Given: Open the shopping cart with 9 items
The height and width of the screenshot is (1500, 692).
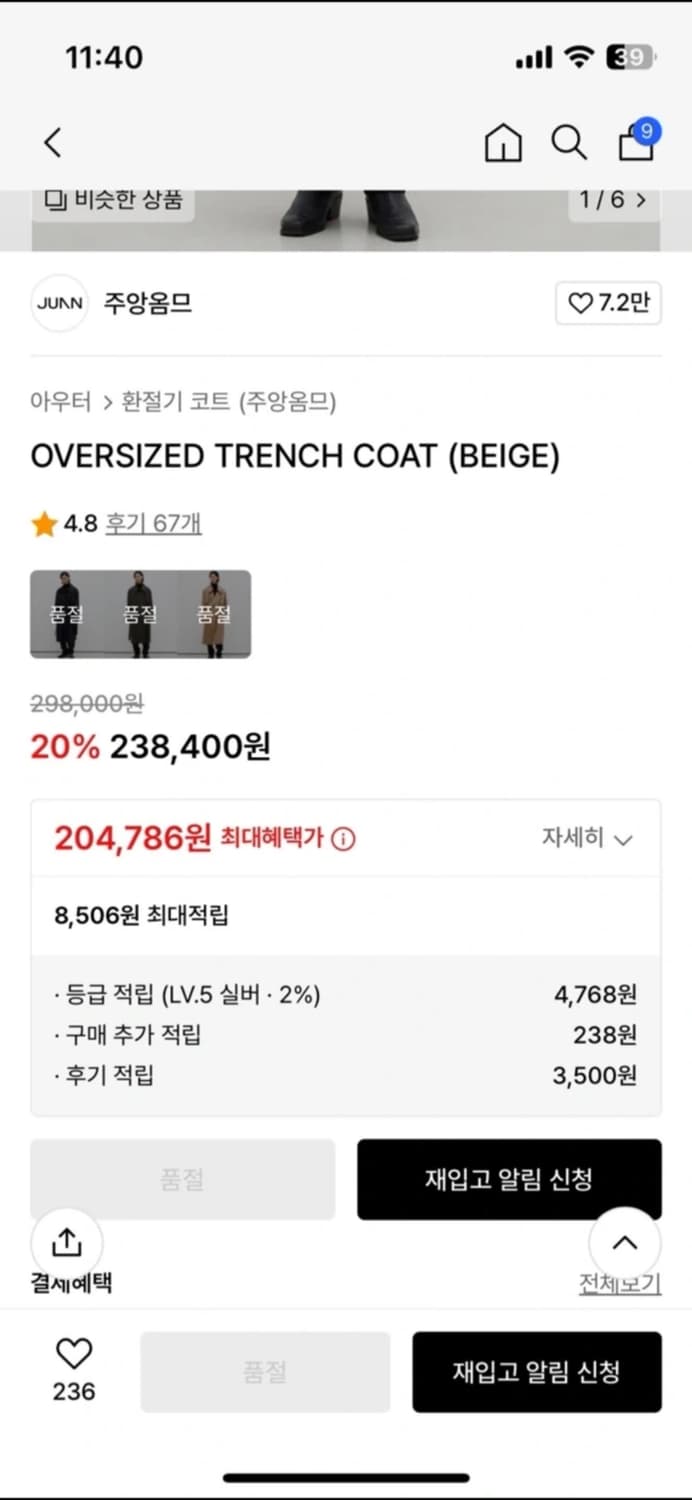Looking at the screenshot, I should pos(634,143).
